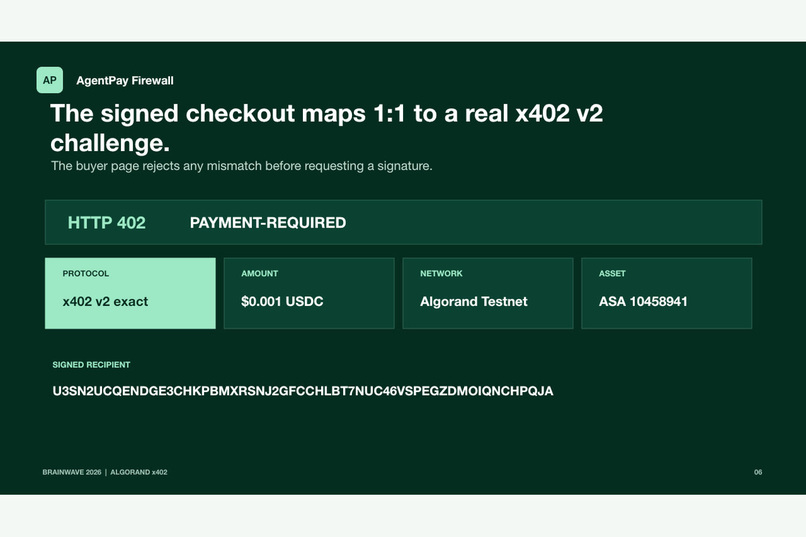
Task: Click the ALGORAND x402 footer text
Action: 139,472
